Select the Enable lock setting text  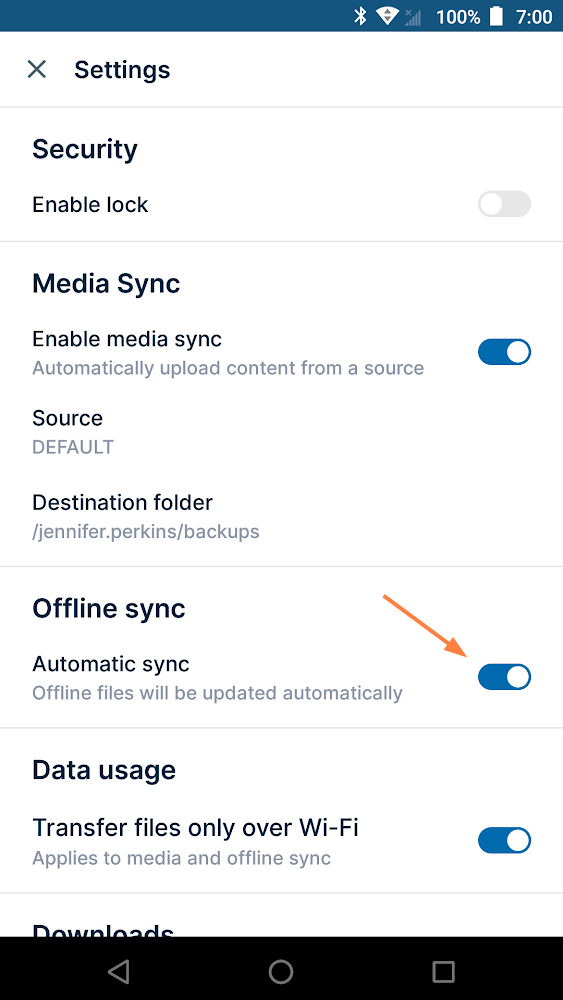click(x=90, y=205)
